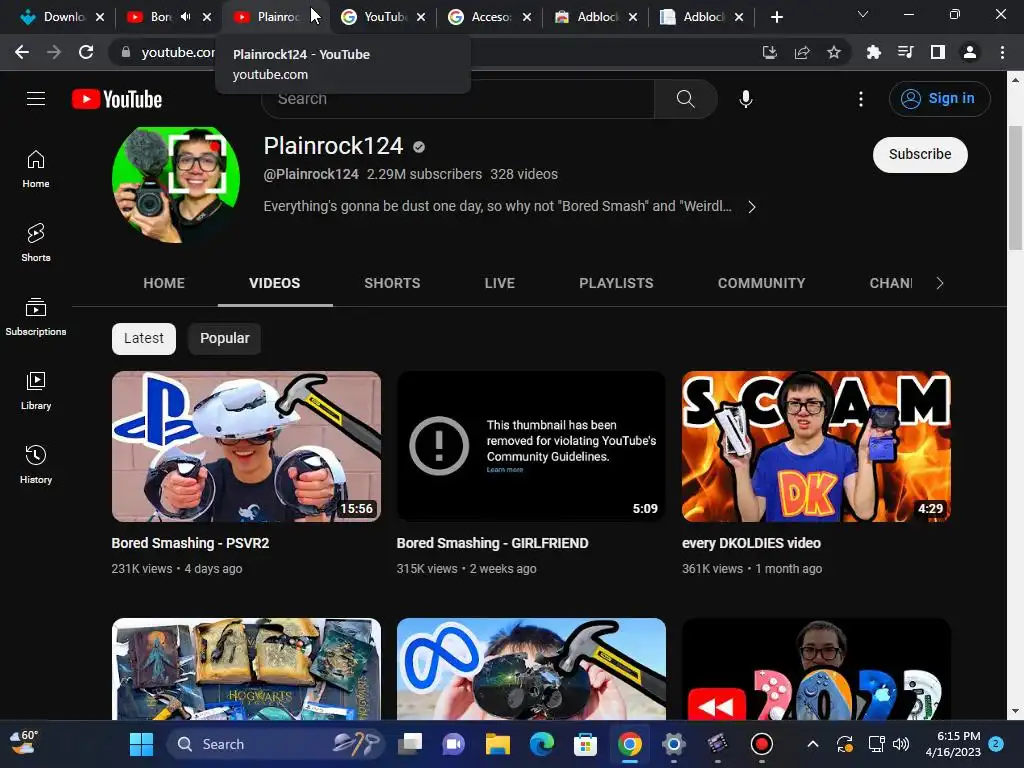The image size is (1024, 768).
Task: Open media controls icon in toolbar
Action: (x=905, y=52)
